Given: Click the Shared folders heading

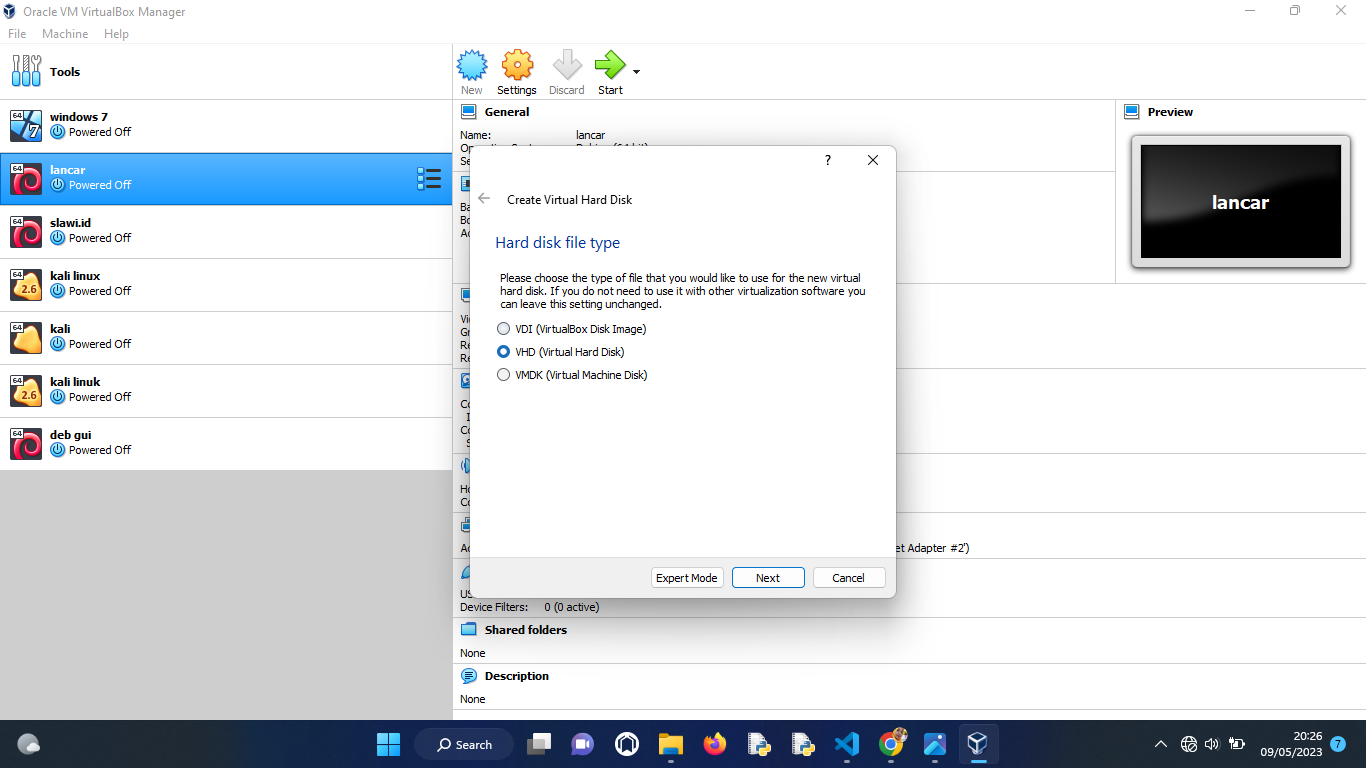Looking at the screenshot, I should [x=526, y=630].
